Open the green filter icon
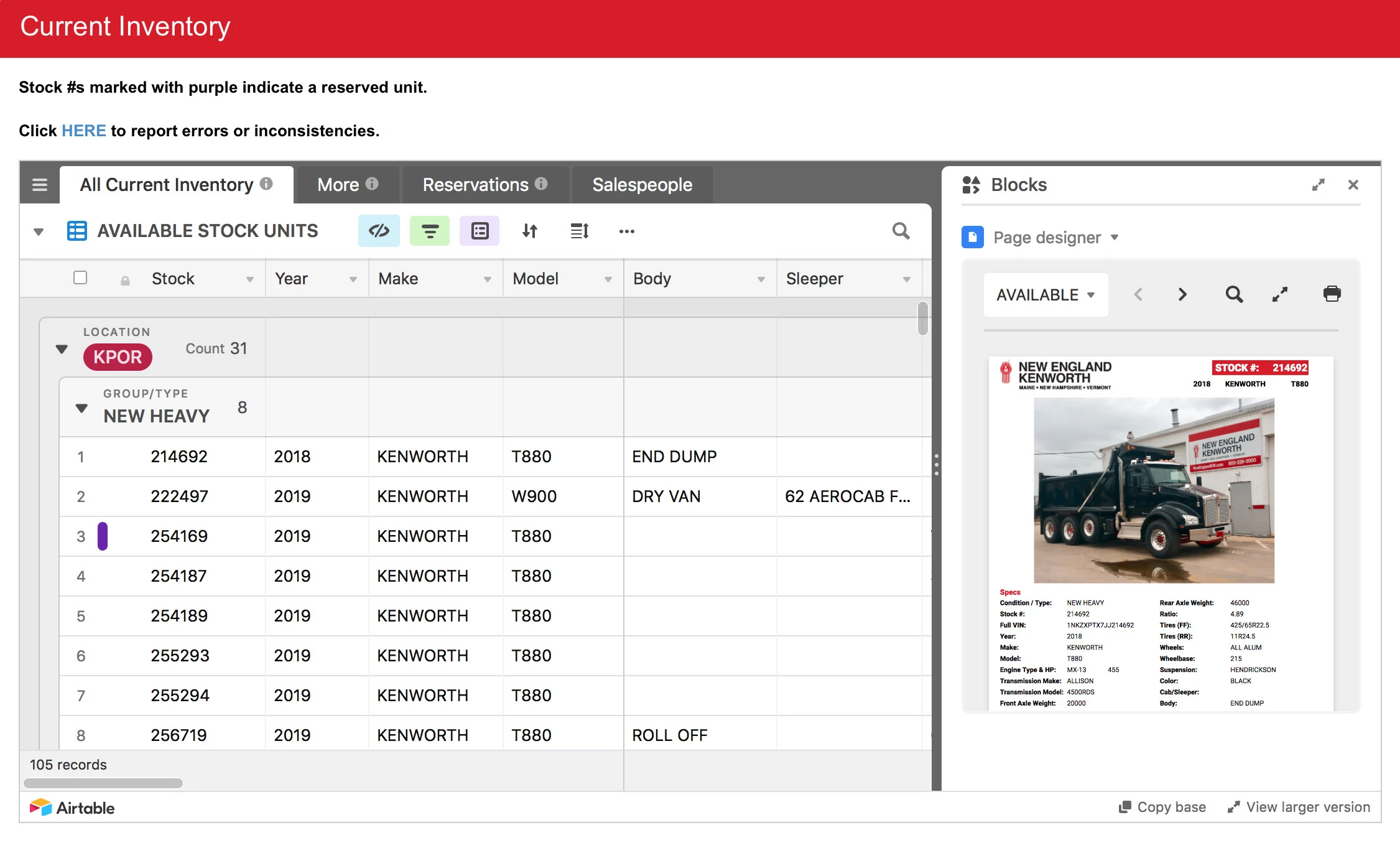Image resolution: width=1400 pixels, height=843 pixels. [430, 231]
